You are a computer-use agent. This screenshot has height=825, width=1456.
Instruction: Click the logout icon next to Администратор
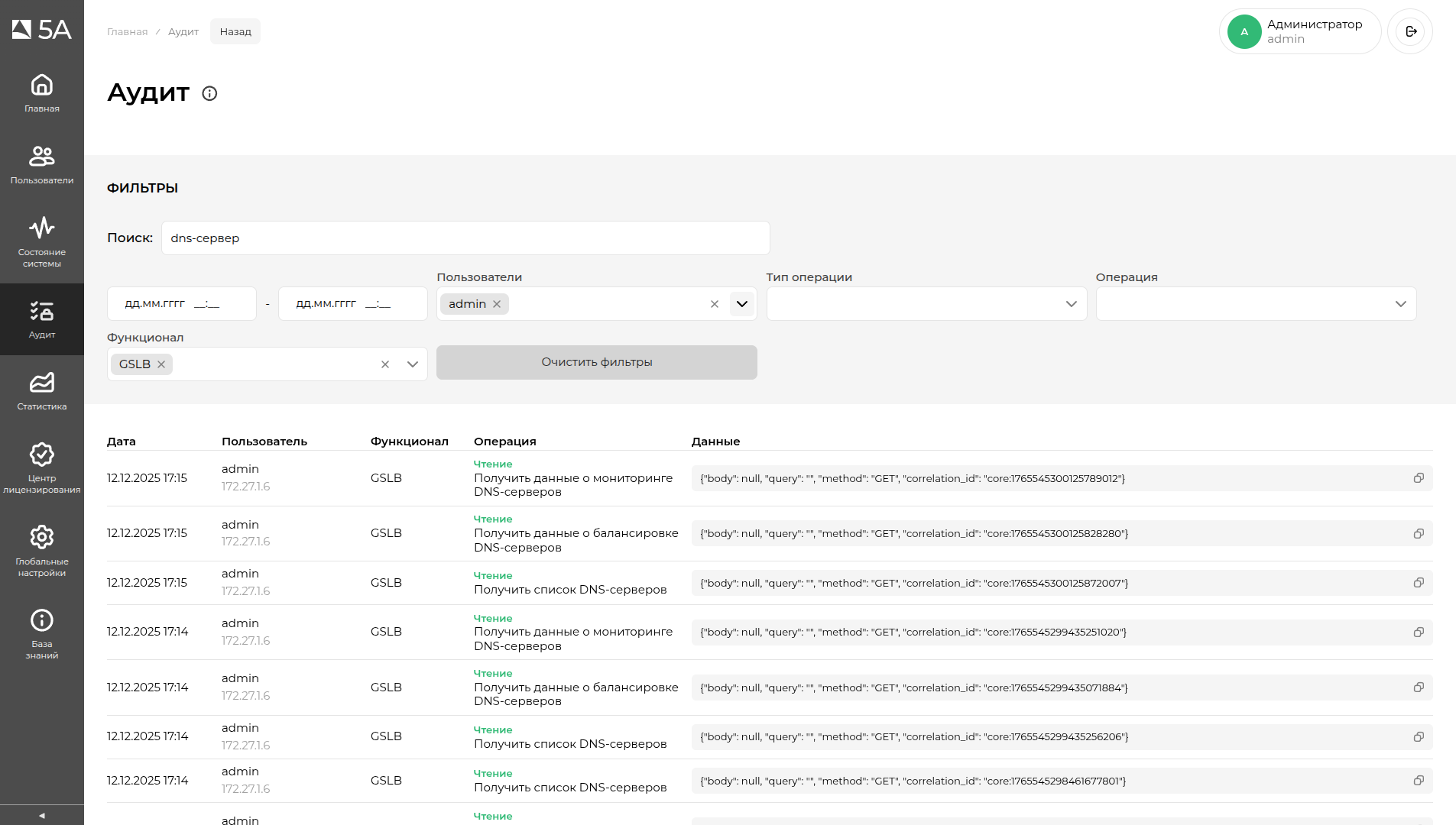1410,31
